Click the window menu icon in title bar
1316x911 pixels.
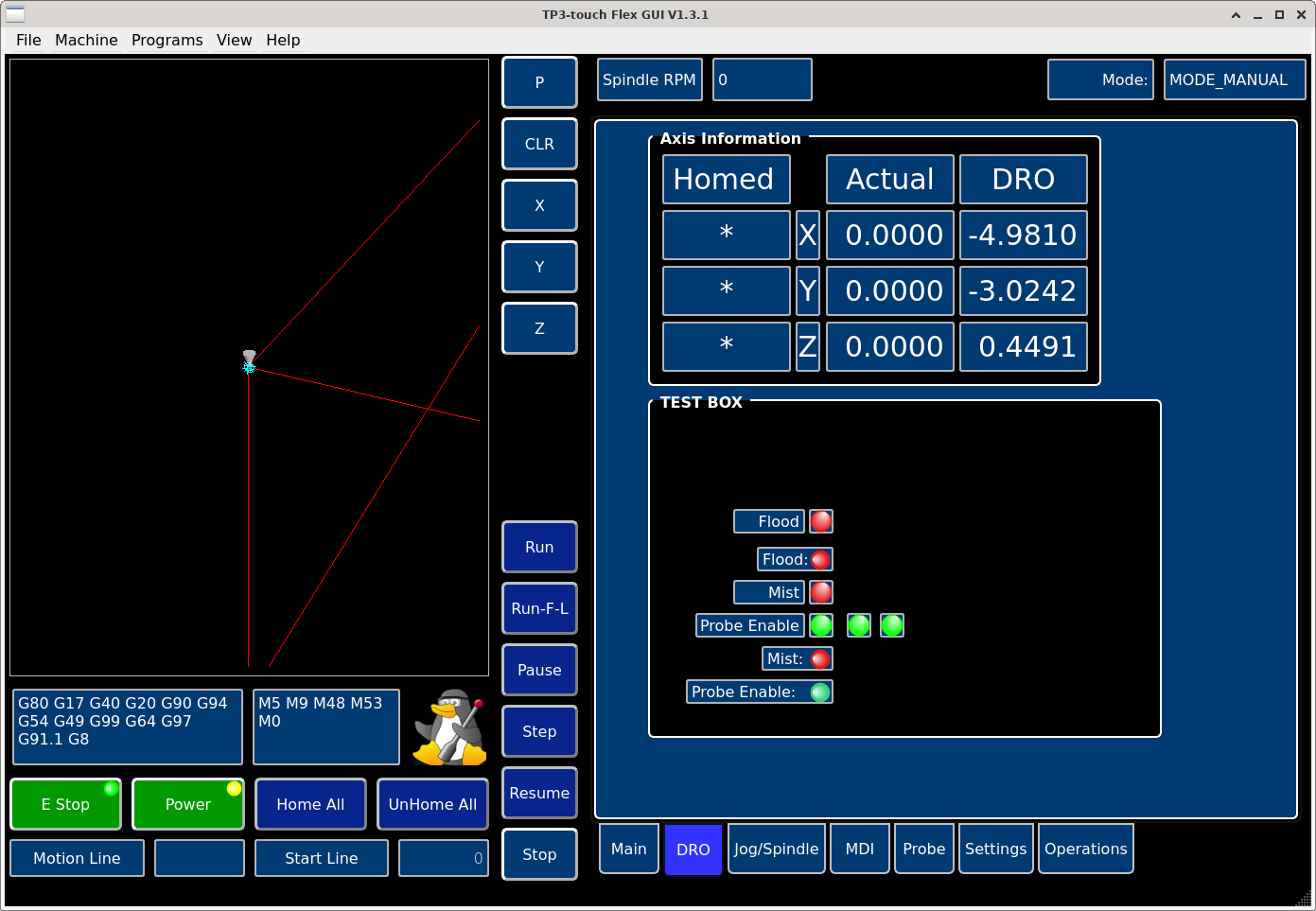[15, 14]
